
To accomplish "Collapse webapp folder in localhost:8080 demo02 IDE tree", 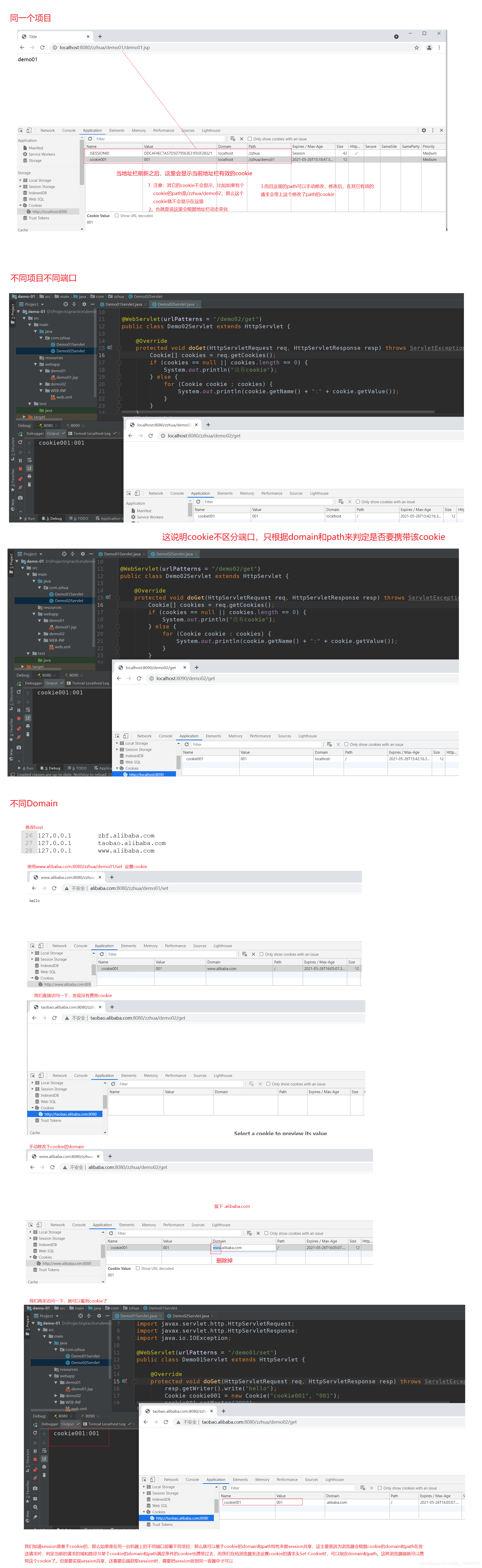I will click(35, 364).
